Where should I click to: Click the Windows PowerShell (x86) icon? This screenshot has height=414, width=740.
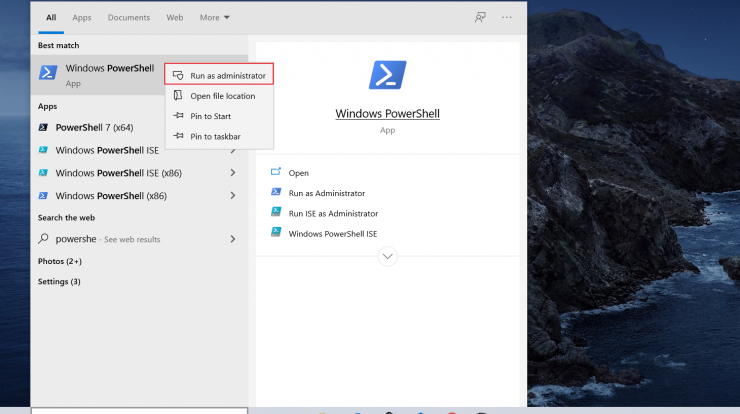point(43,195)
